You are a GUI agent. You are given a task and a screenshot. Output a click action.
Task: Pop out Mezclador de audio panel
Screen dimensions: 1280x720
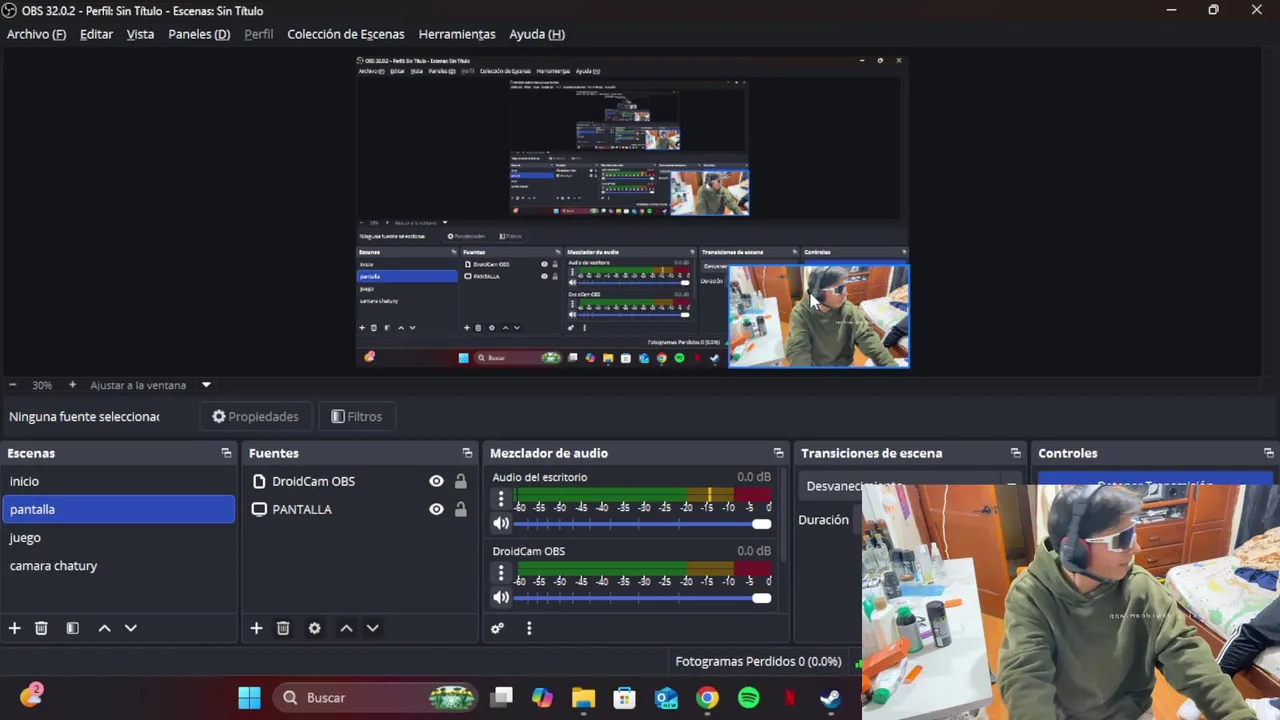click(x=778, y=453)
